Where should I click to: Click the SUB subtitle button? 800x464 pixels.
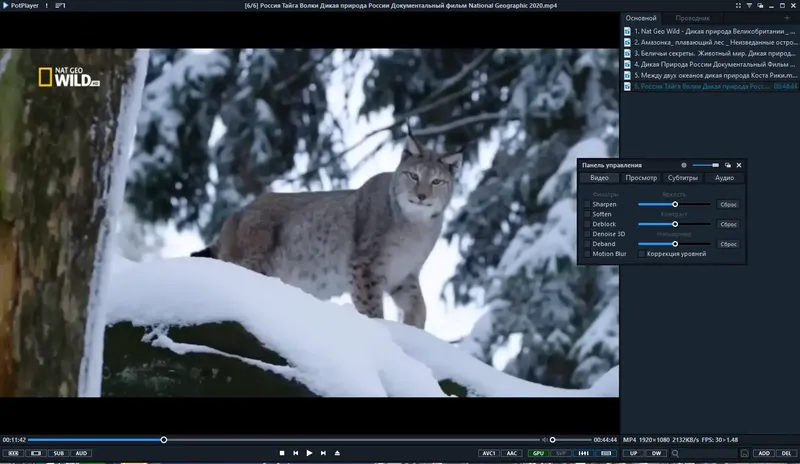click(59, 453)
